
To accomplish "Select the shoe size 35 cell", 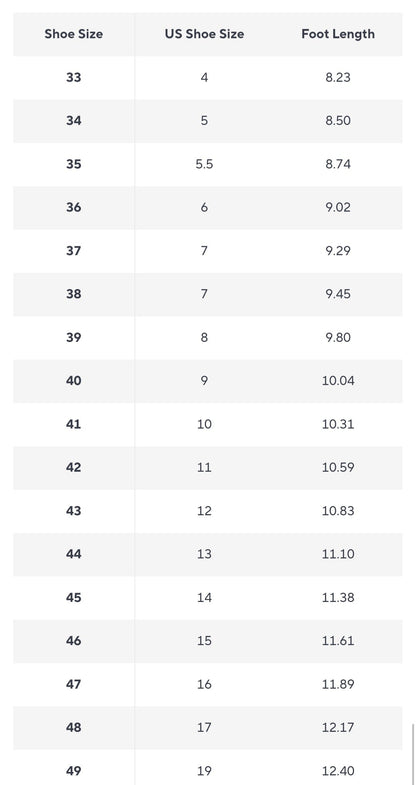I will (74, 164).
